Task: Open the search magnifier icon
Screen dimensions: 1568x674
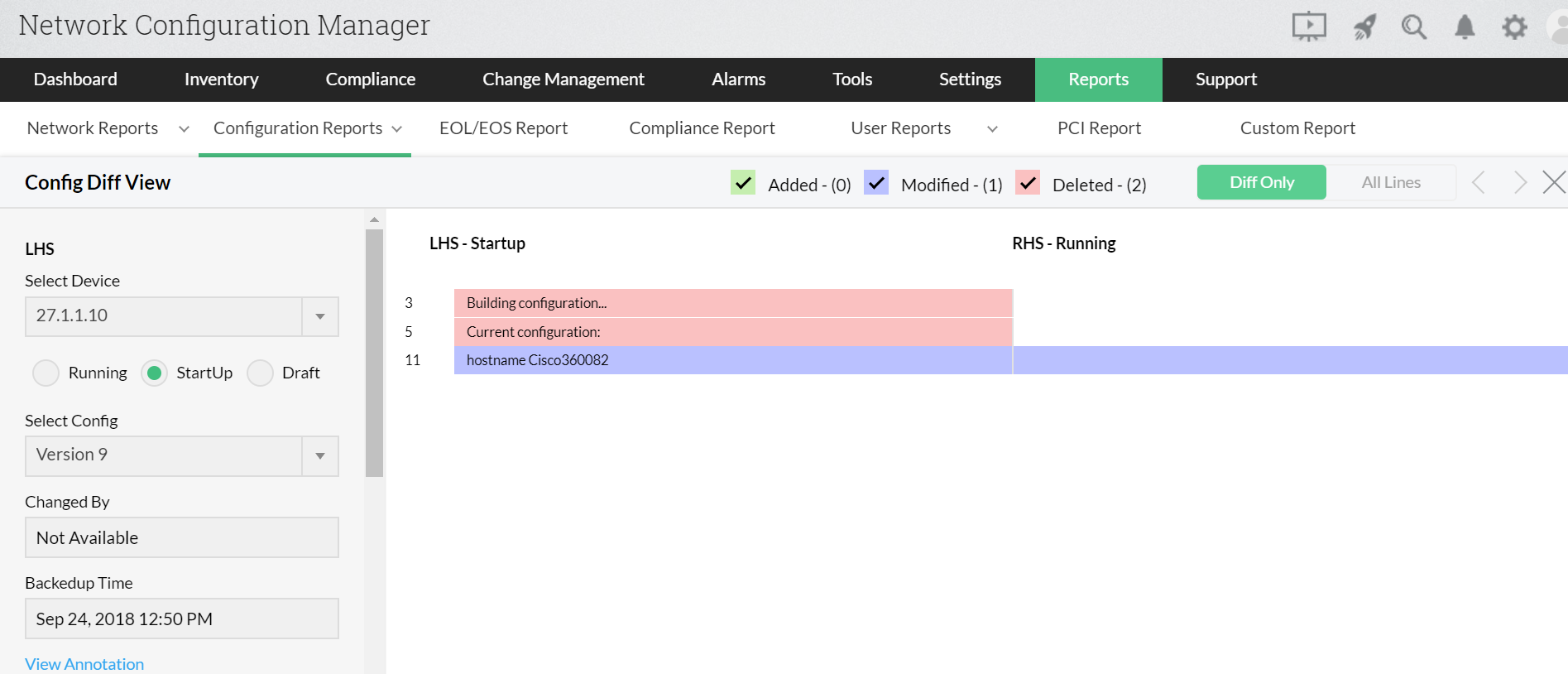Action: pos(1413,27)
